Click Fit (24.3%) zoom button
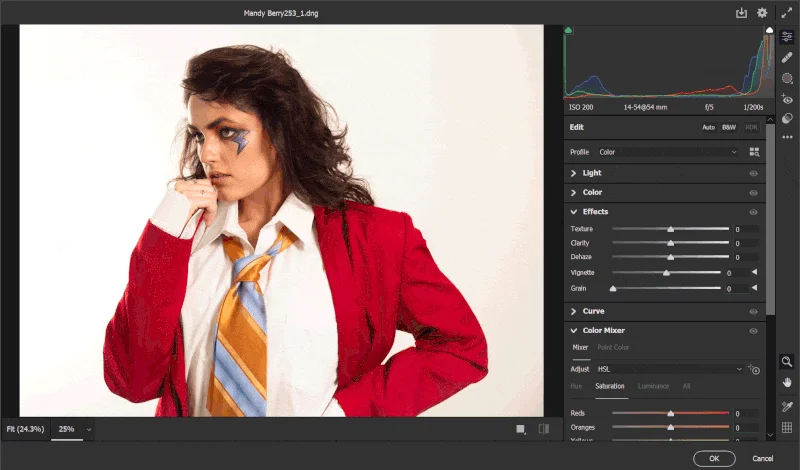This screenshot has height=470, width=800. point(25,430)
